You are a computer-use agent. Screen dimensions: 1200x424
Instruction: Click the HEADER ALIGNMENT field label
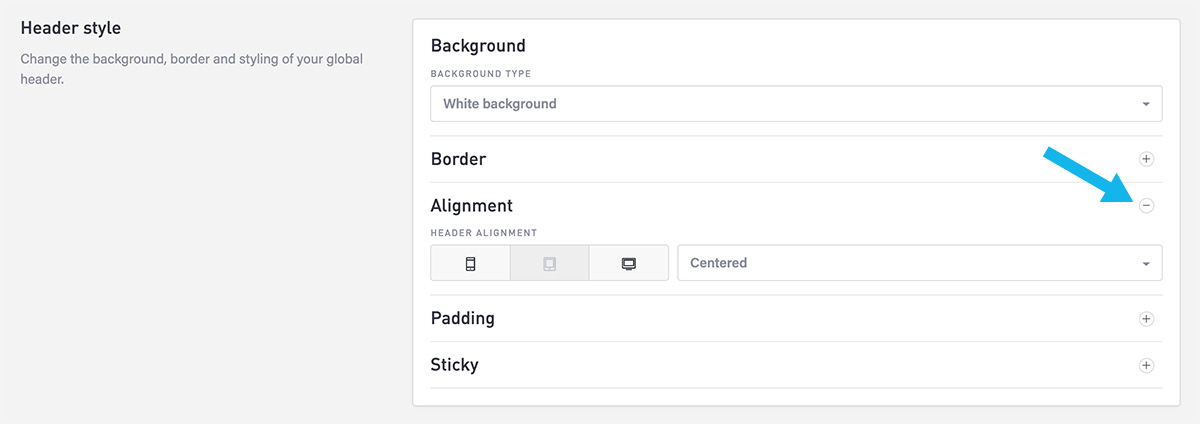coord(484,233)
